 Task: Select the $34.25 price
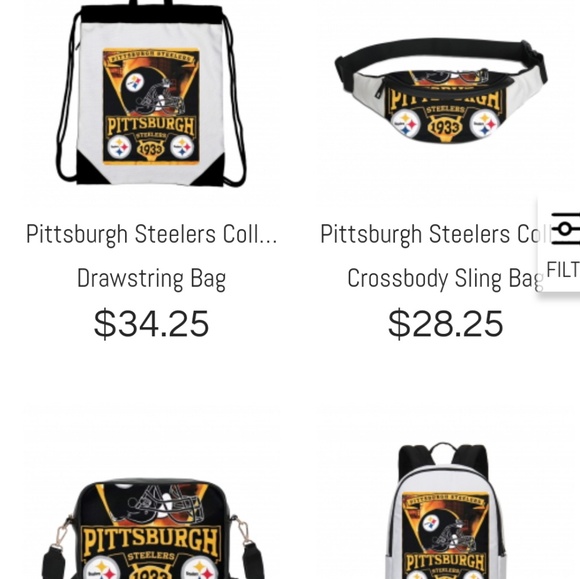pyautogui.click(x=151, y=324)
